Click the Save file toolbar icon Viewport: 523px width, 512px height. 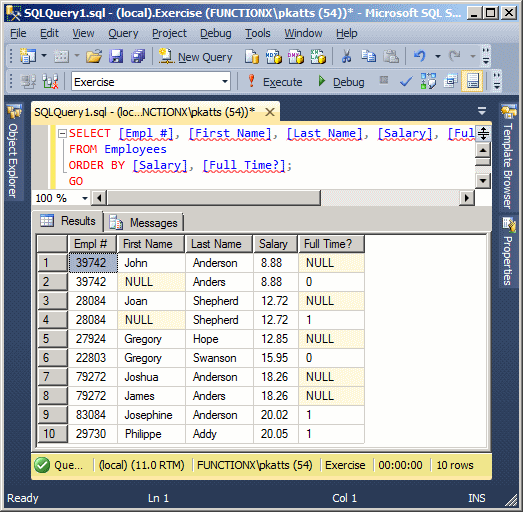tap(116, 56)
